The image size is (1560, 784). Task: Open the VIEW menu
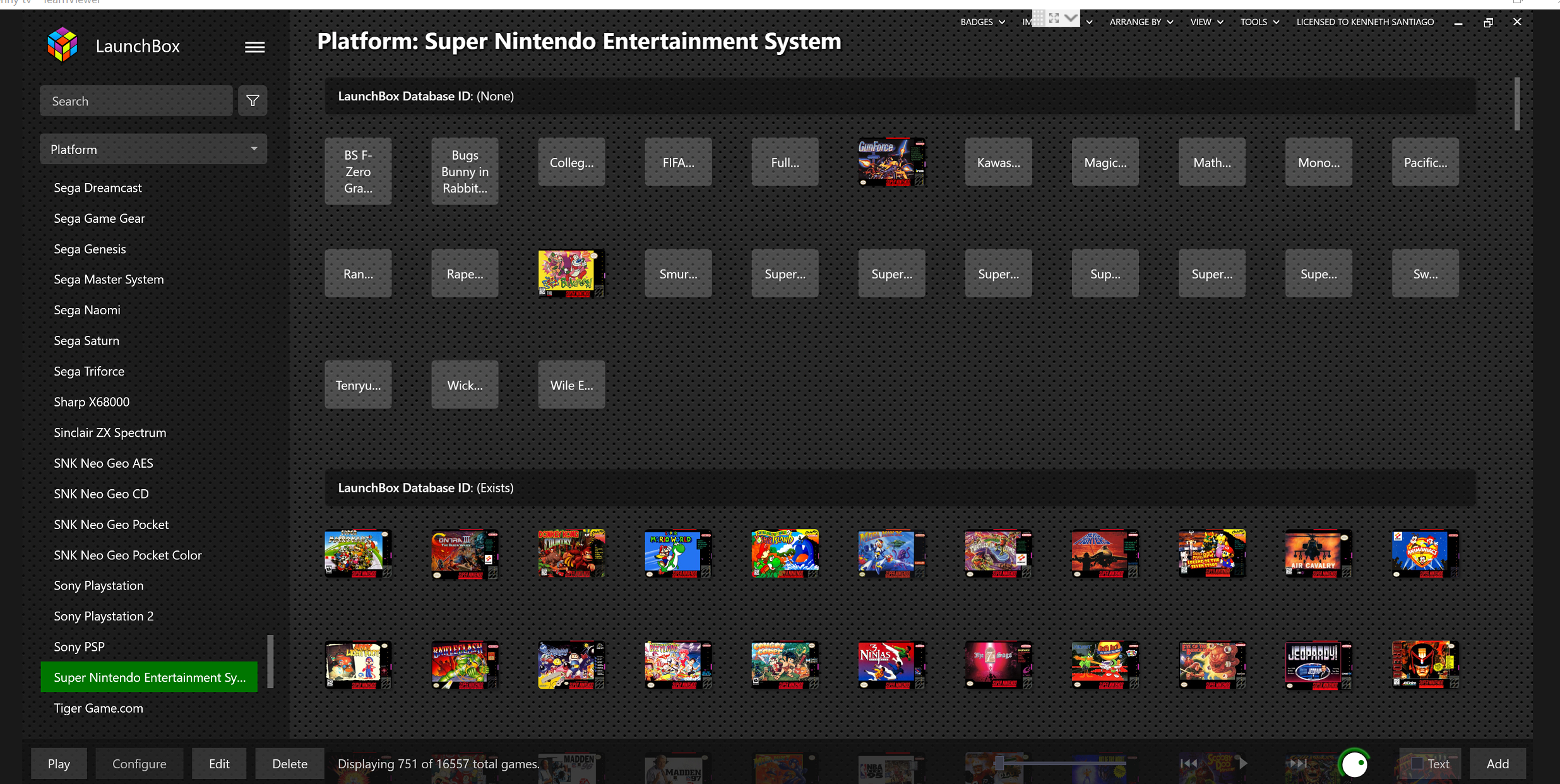point(1206,21)
